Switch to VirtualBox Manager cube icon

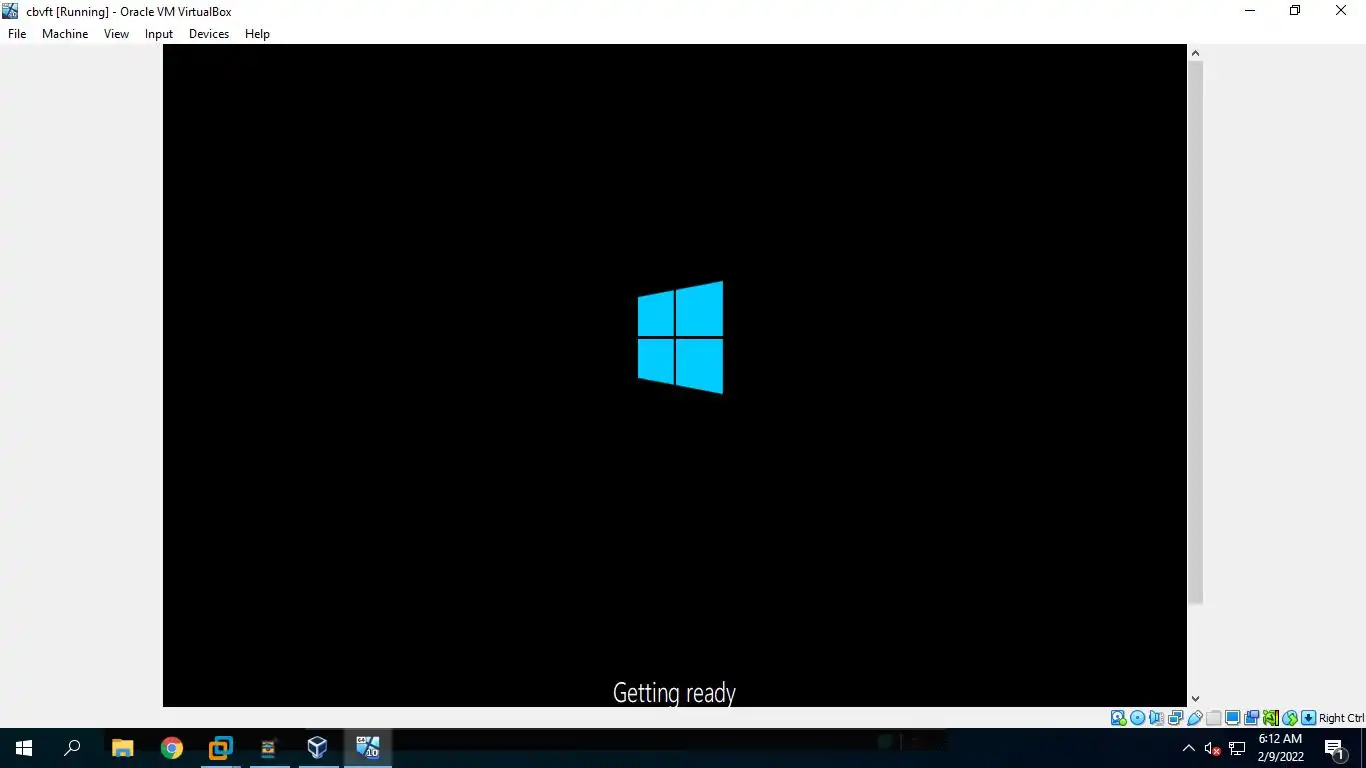[x=317, y=748]
